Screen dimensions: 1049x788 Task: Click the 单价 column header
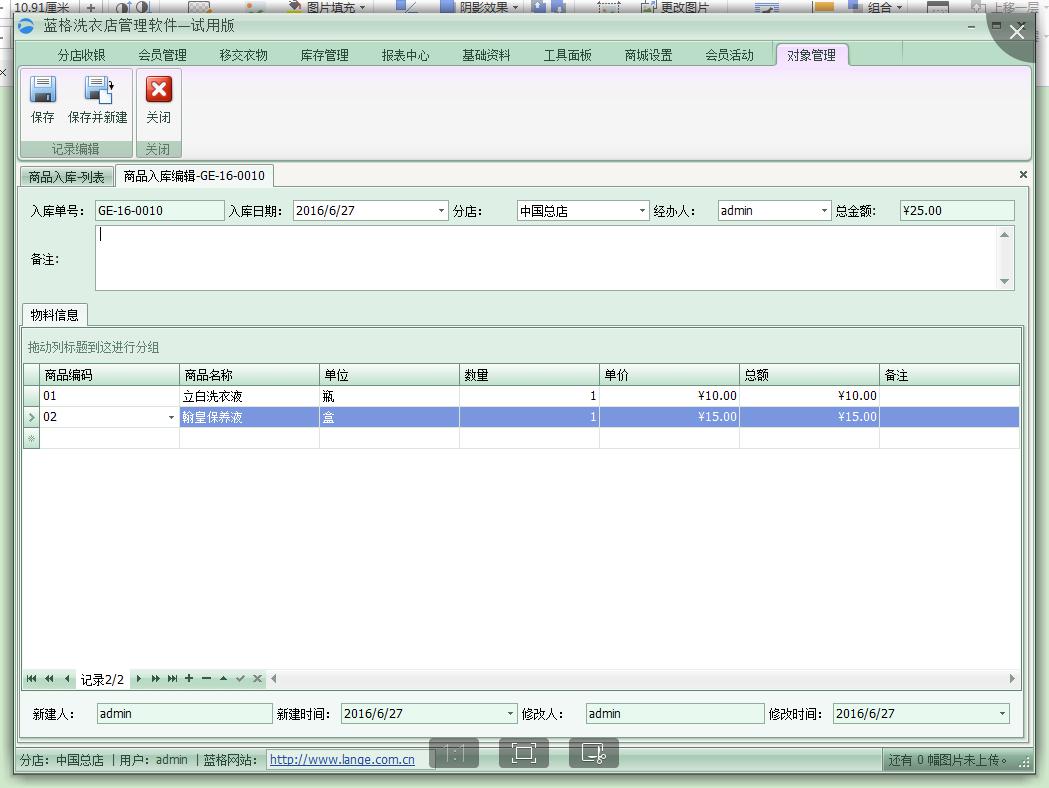[669, 375]
